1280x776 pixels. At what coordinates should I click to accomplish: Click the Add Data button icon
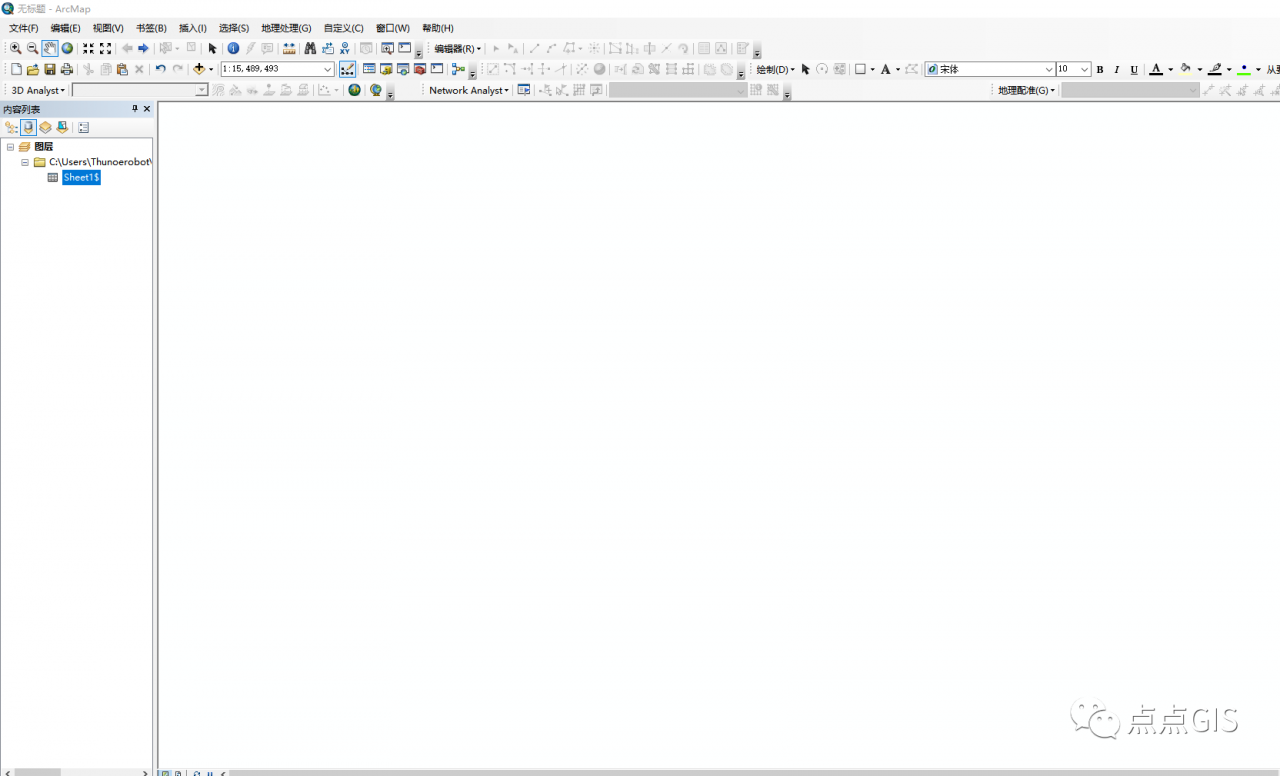point(199,69)
